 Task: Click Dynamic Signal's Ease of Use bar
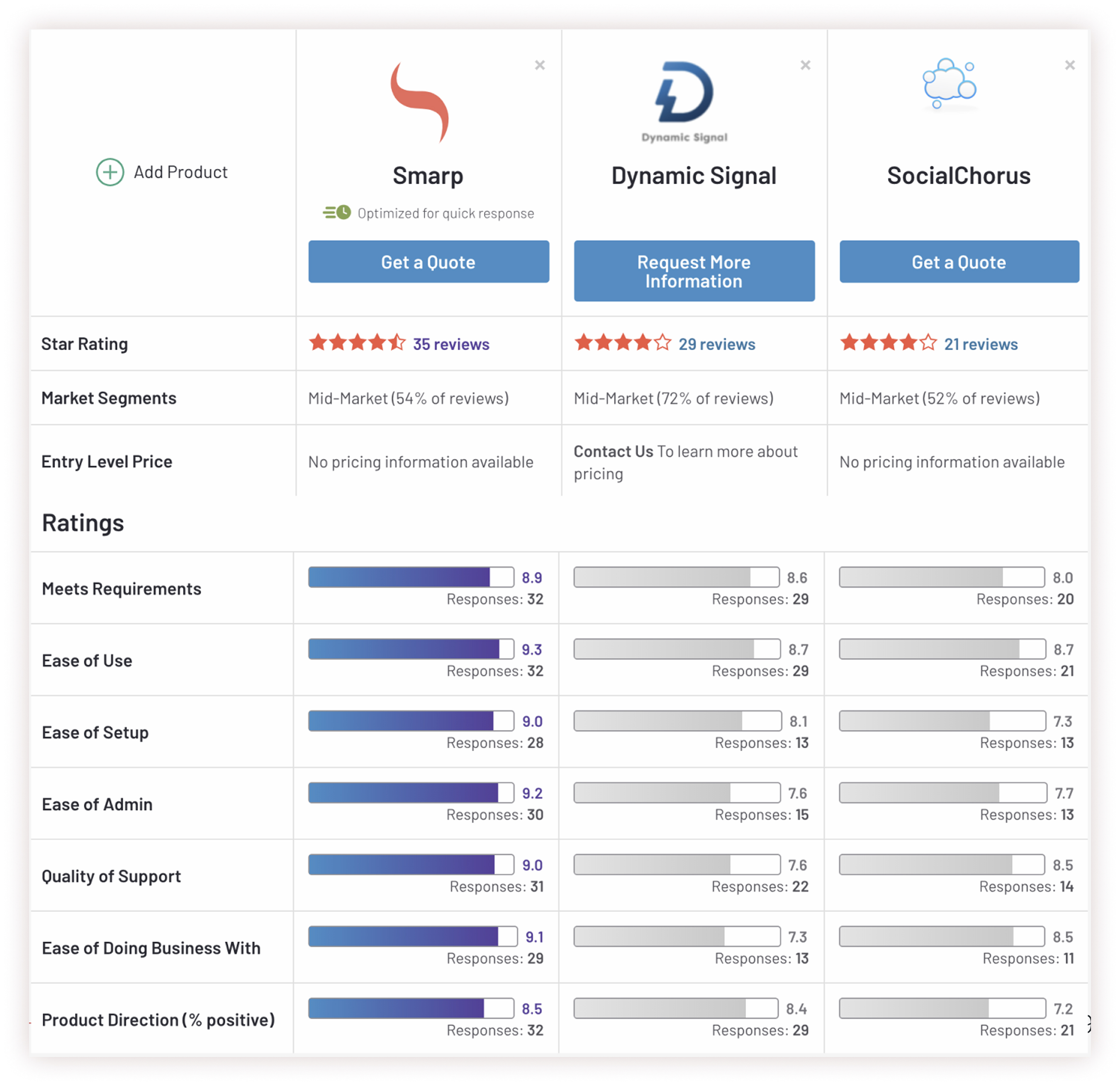(677, 649)
